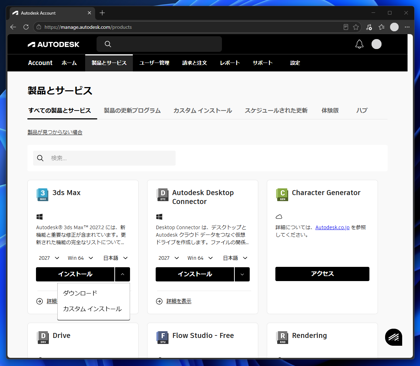This screenshot has height=366, width=420.
Task: Collapse the 3ds Max install options arrow
Action: [x=122, y=274]
